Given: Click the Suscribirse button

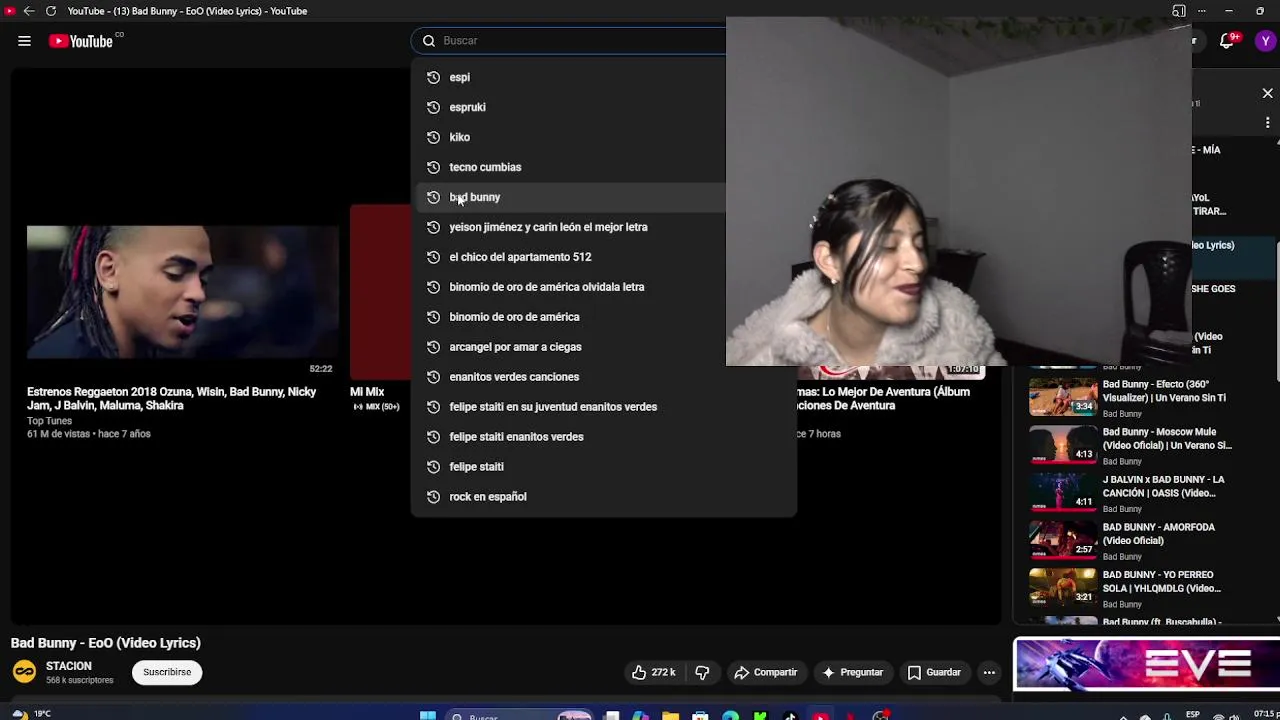Looking at the screenshot, I should coord(167,672).
